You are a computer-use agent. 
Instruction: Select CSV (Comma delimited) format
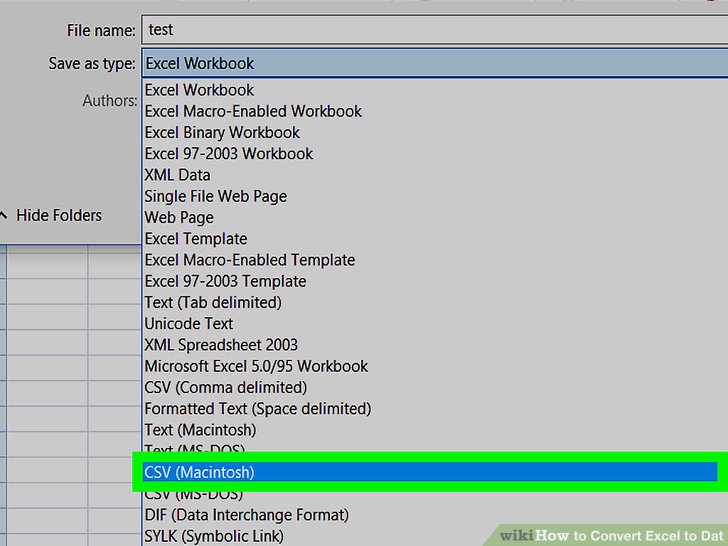226,388
